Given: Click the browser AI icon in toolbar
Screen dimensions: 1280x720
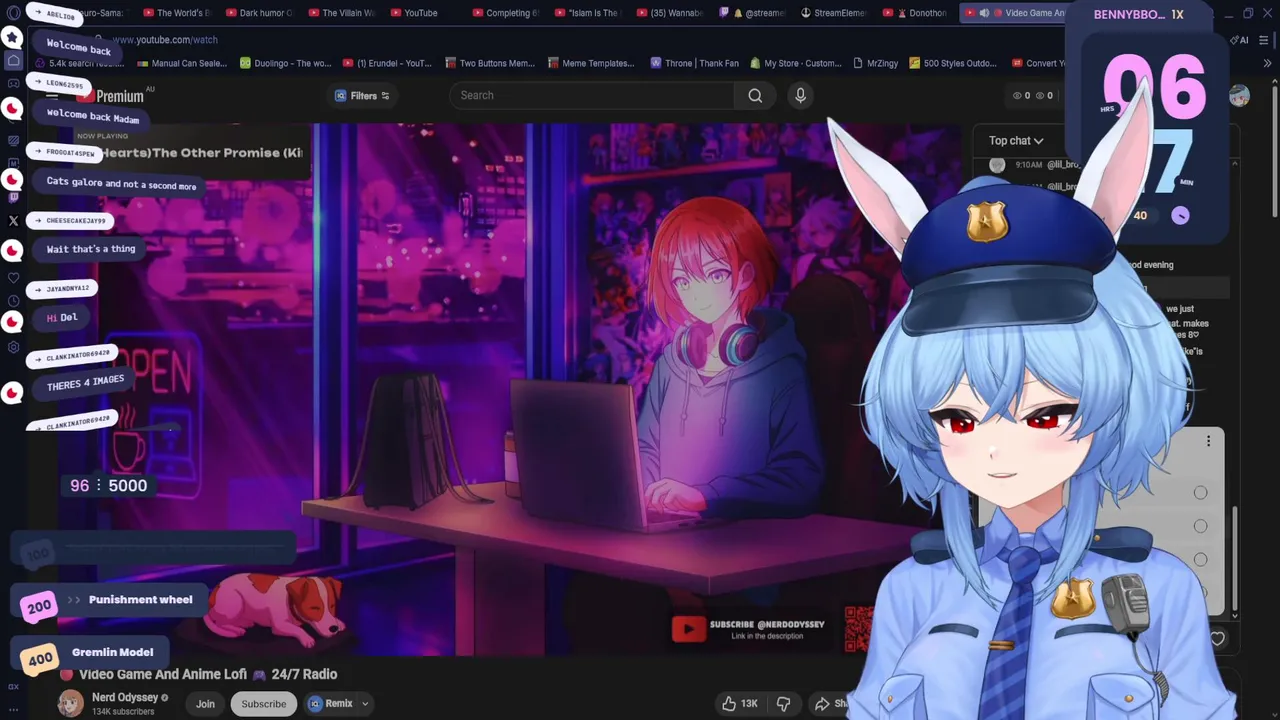Looking at the screenshot, I should [x=1240, y=40].
